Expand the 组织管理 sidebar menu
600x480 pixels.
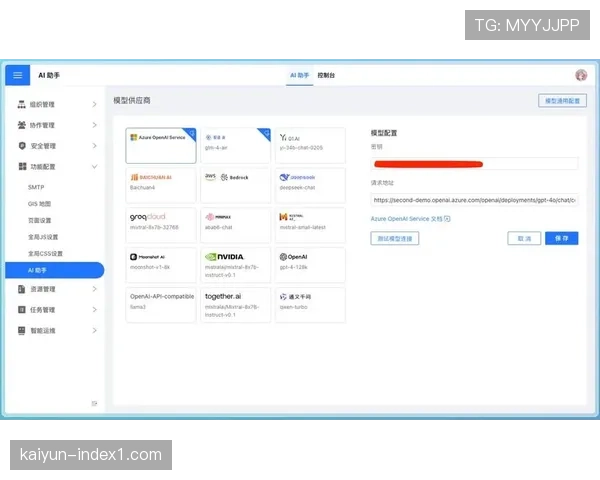pyautogui.click(x=55, y=104)
